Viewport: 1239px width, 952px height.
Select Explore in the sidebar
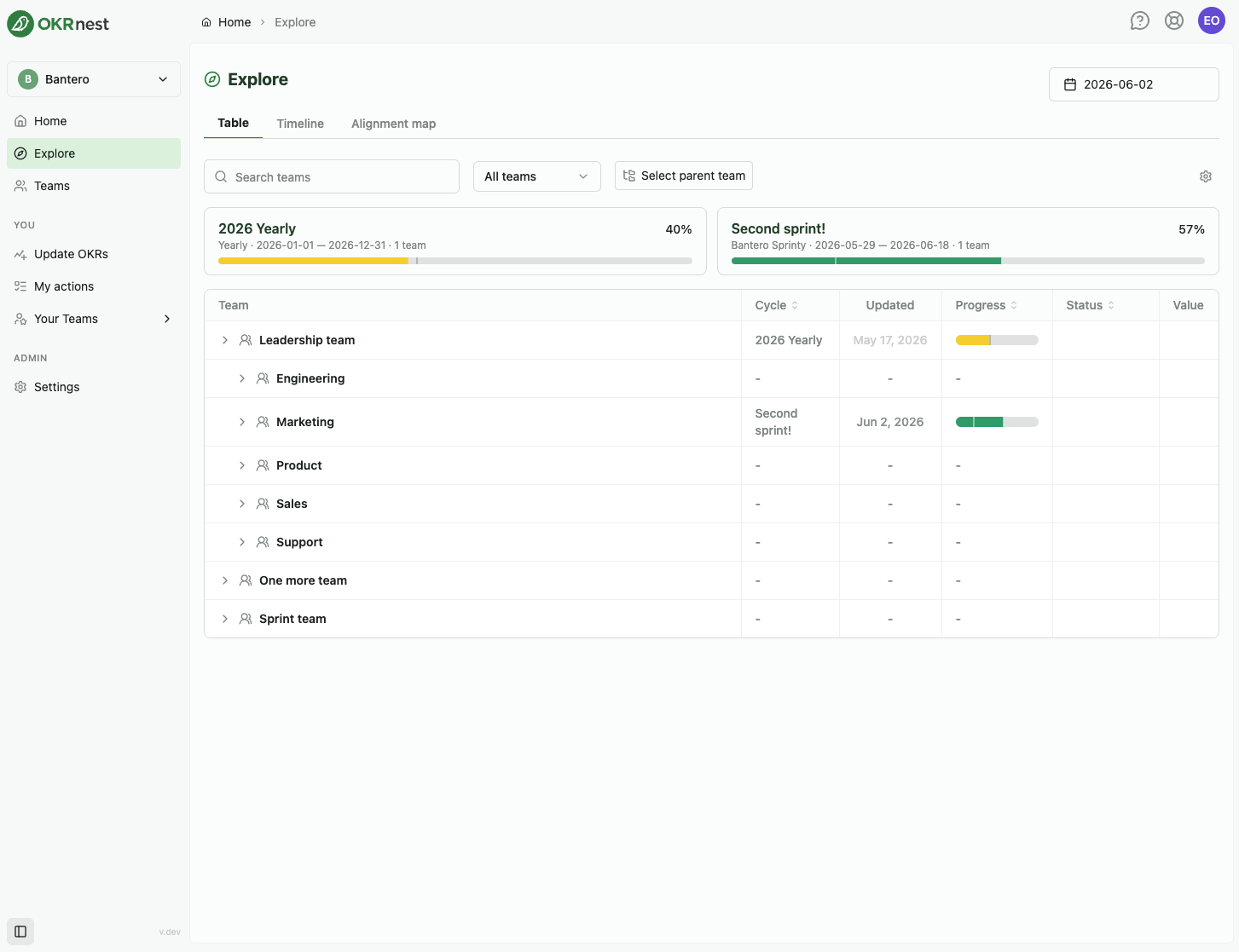(x=94, y=153)
